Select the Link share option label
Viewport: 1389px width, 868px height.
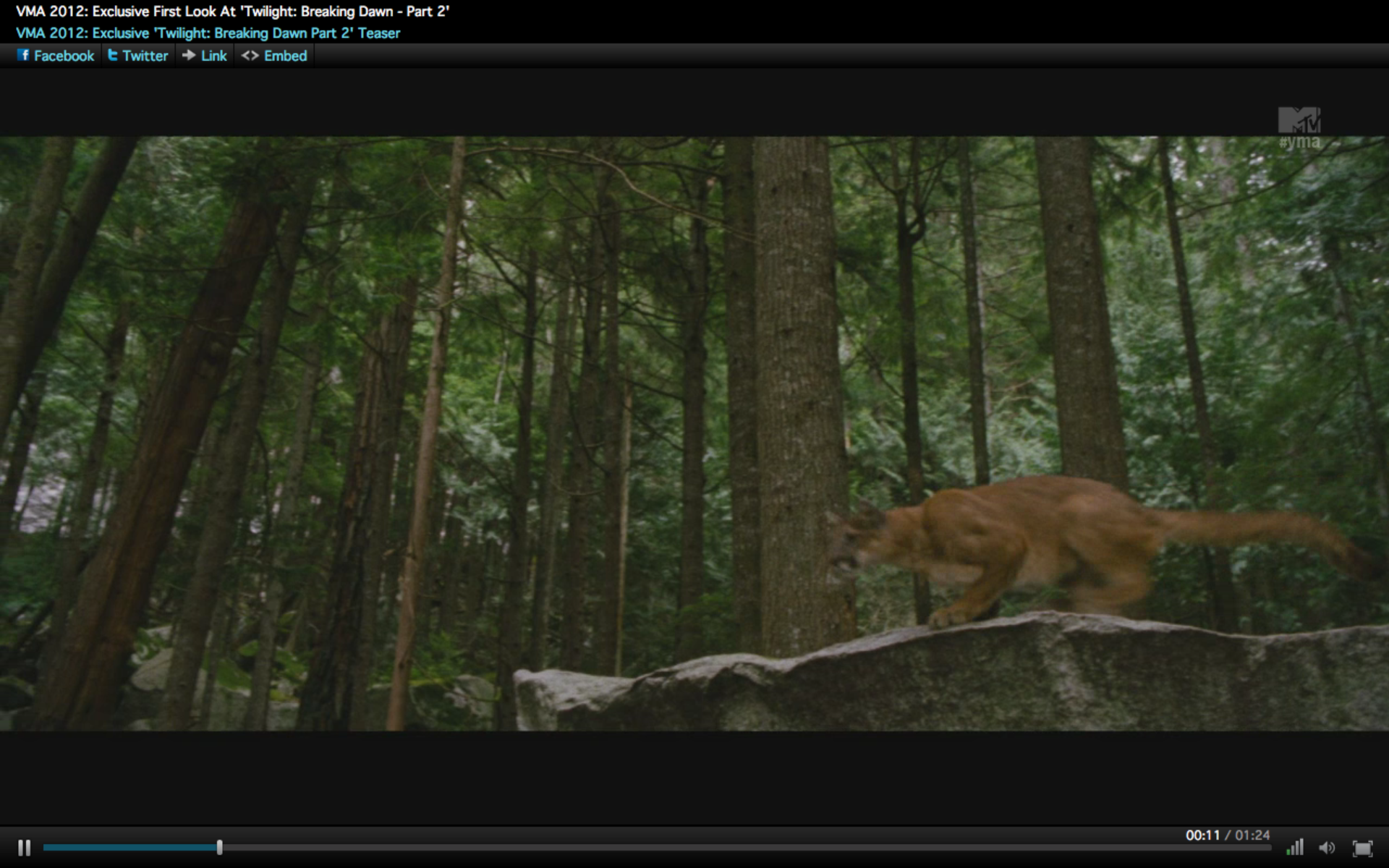click(213, 56)
